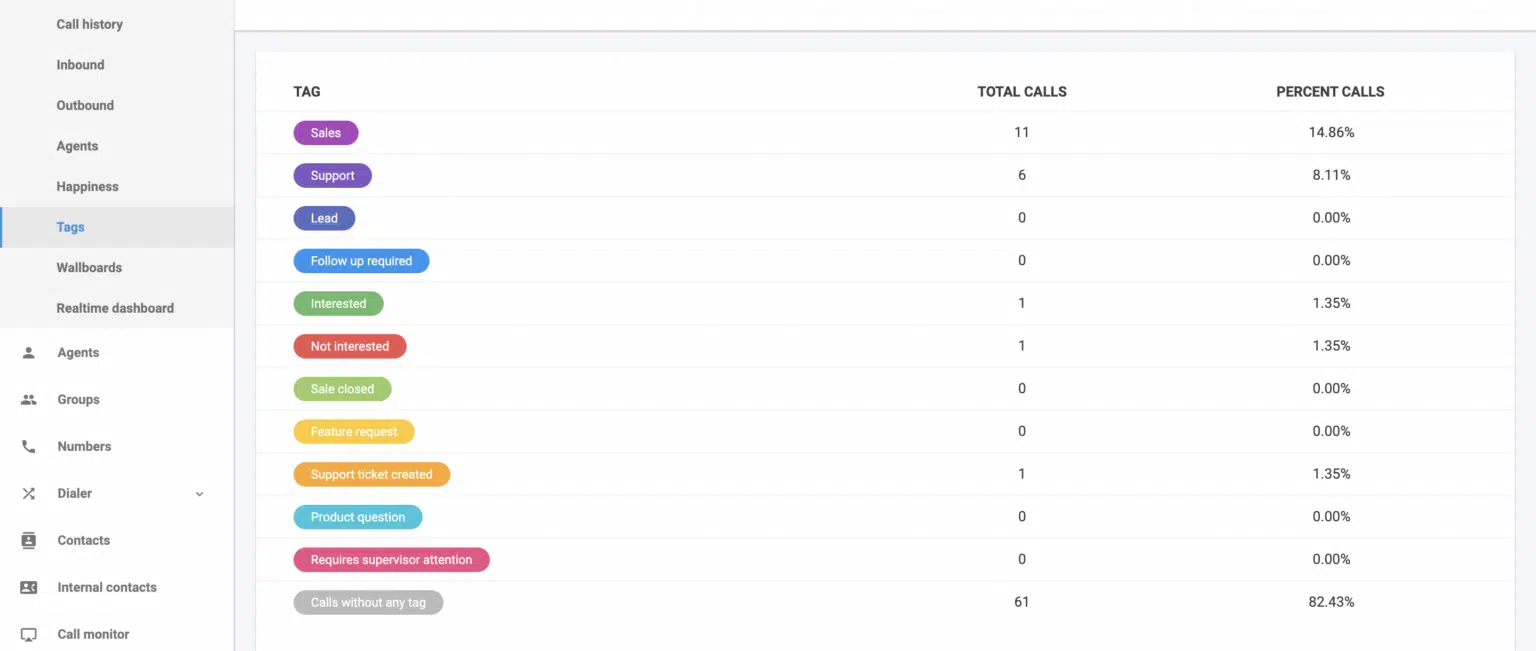The width and height of the screenshot is (1536, 651).
Task: Click the purple Sales tag
Action: coord(325,133)
